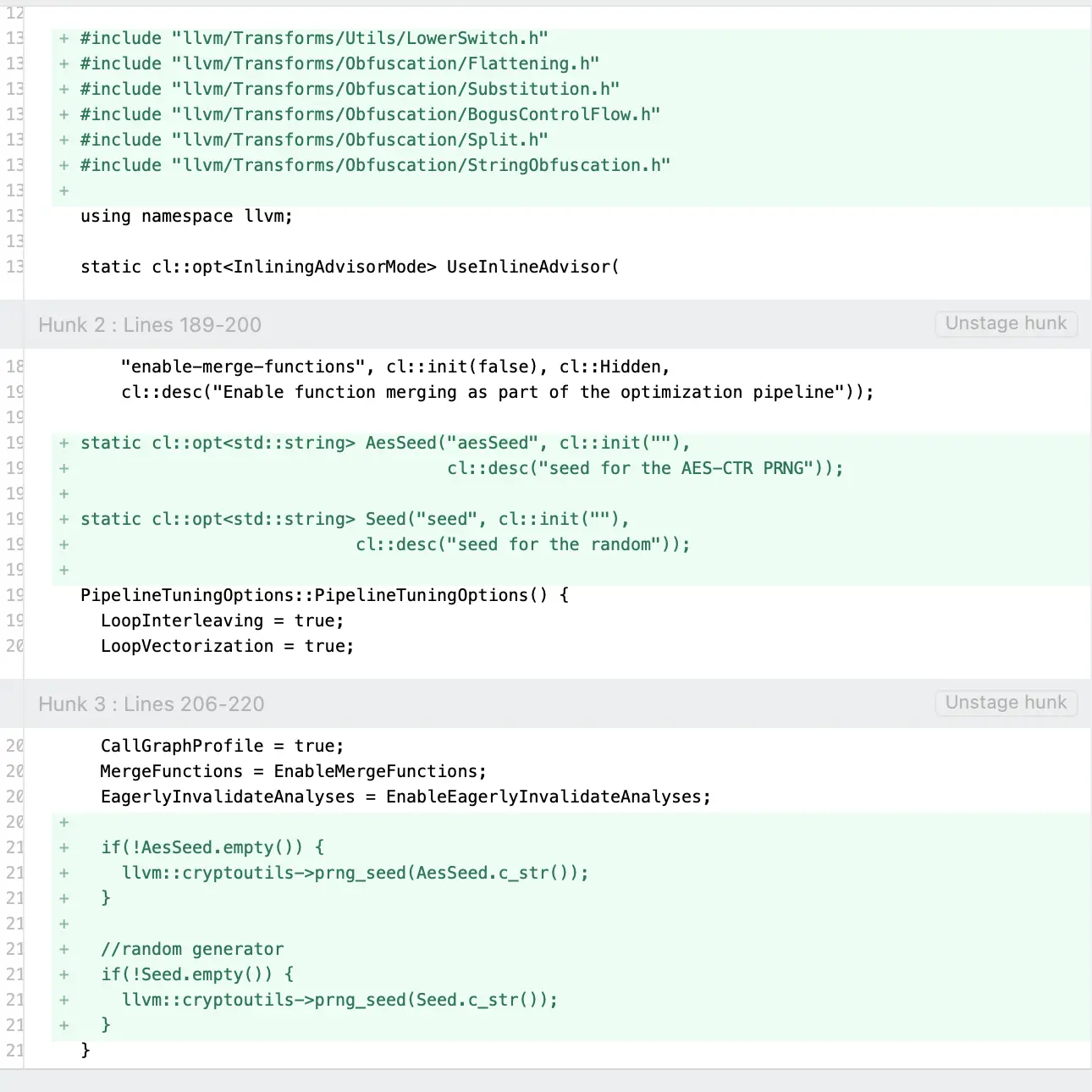Select the PipelineTuningOptions constructor line
This screenshot has height=1092, width=1092.
click(x=324, y=595)
